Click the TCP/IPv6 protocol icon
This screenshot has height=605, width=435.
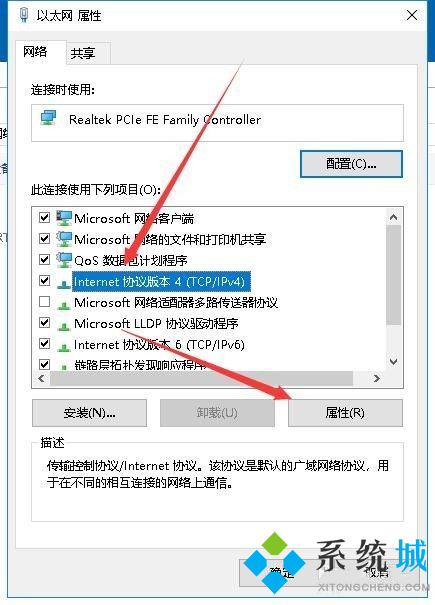click(x=64, y=347)
